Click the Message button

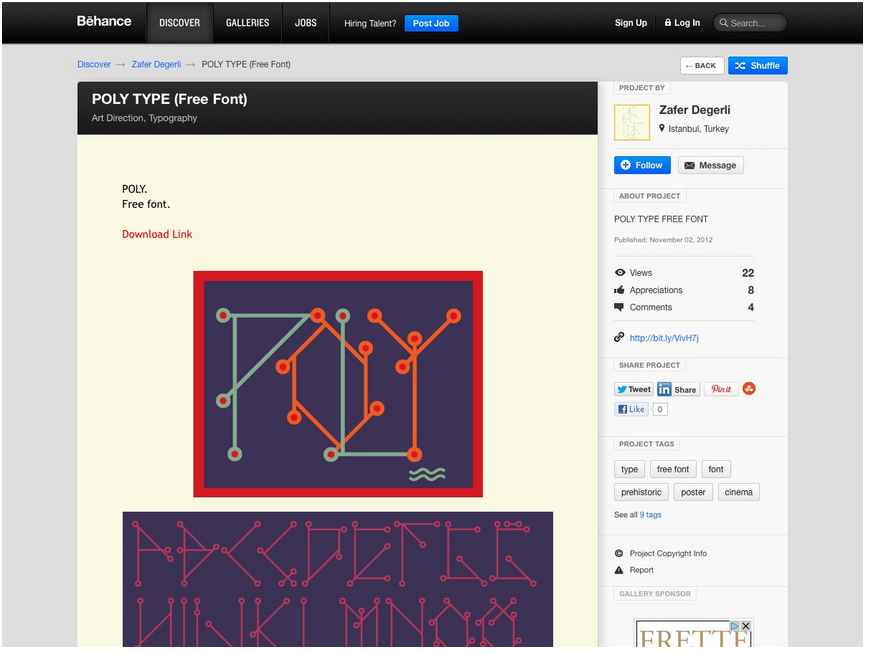(x=710, y=165)
